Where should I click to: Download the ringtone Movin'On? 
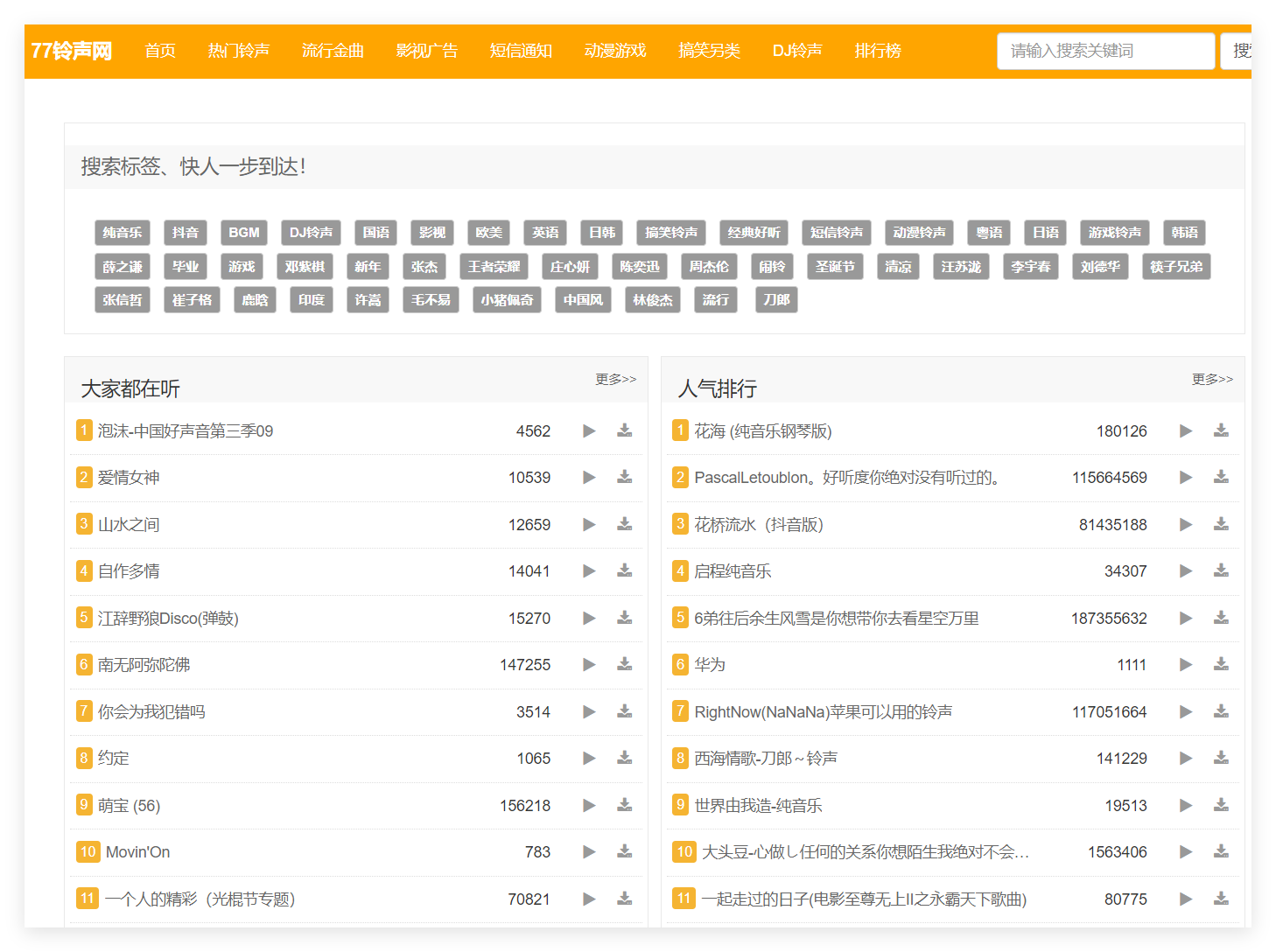click(625, 851)
